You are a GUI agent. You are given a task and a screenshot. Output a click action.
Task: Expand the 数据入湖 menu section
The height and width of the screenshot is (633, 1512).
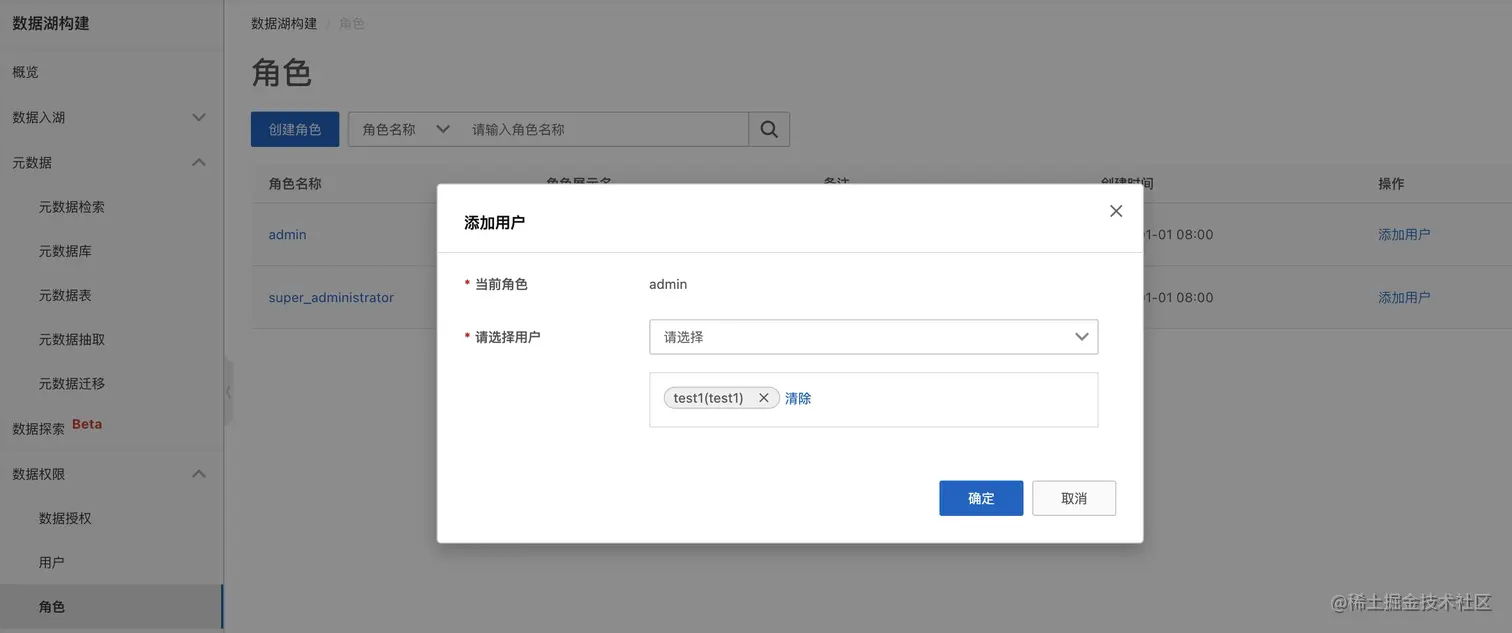pos(199,117)
